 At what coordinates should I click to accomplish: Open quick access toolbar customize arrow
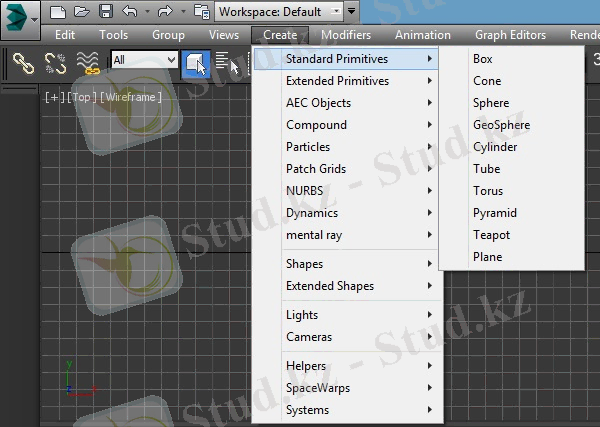(x=351, y=11)
